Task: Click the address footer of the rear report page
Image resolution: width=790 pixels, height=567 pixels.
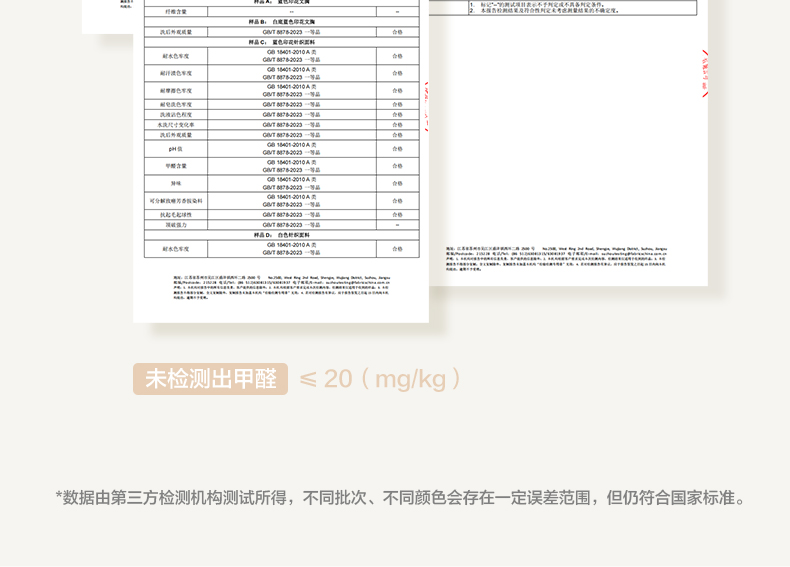Action: point(556,259)
